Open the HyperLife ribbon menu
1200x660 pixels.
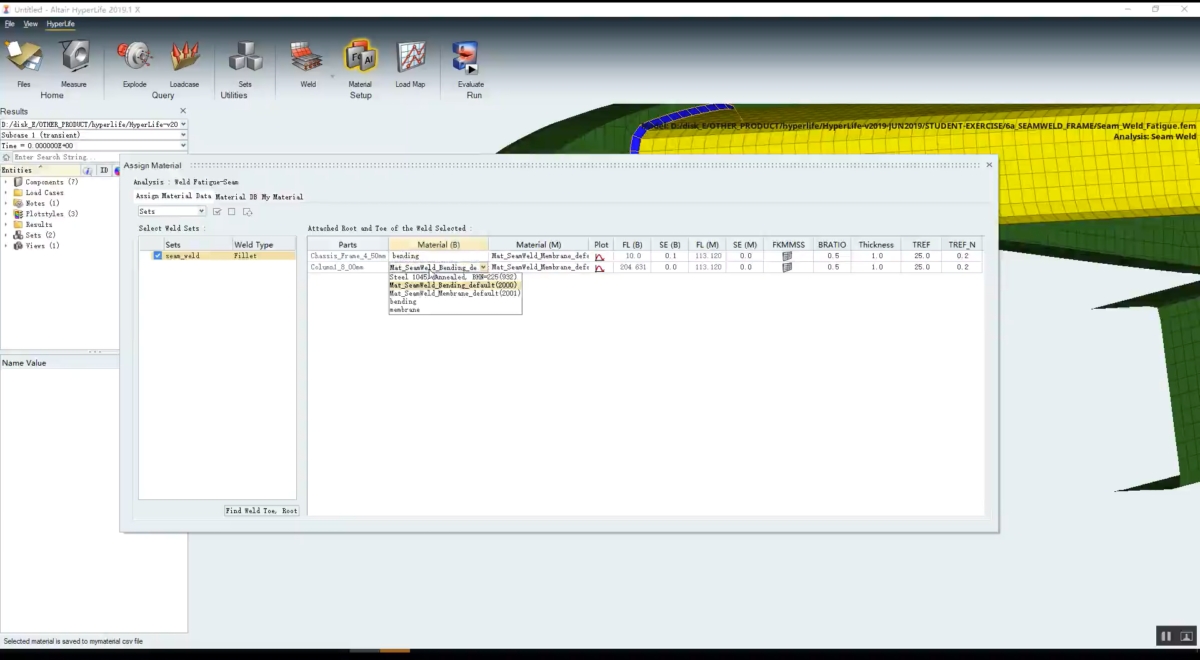(x=60, y=23)
